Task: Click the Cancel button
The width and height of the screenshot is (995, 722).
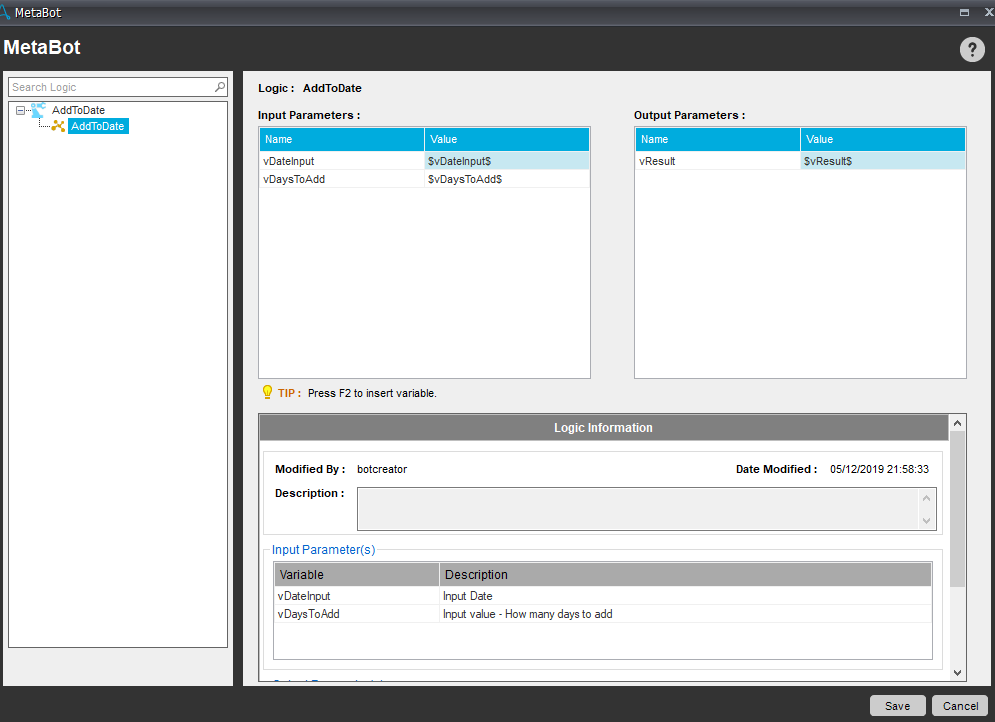Action: pos(960,706)
